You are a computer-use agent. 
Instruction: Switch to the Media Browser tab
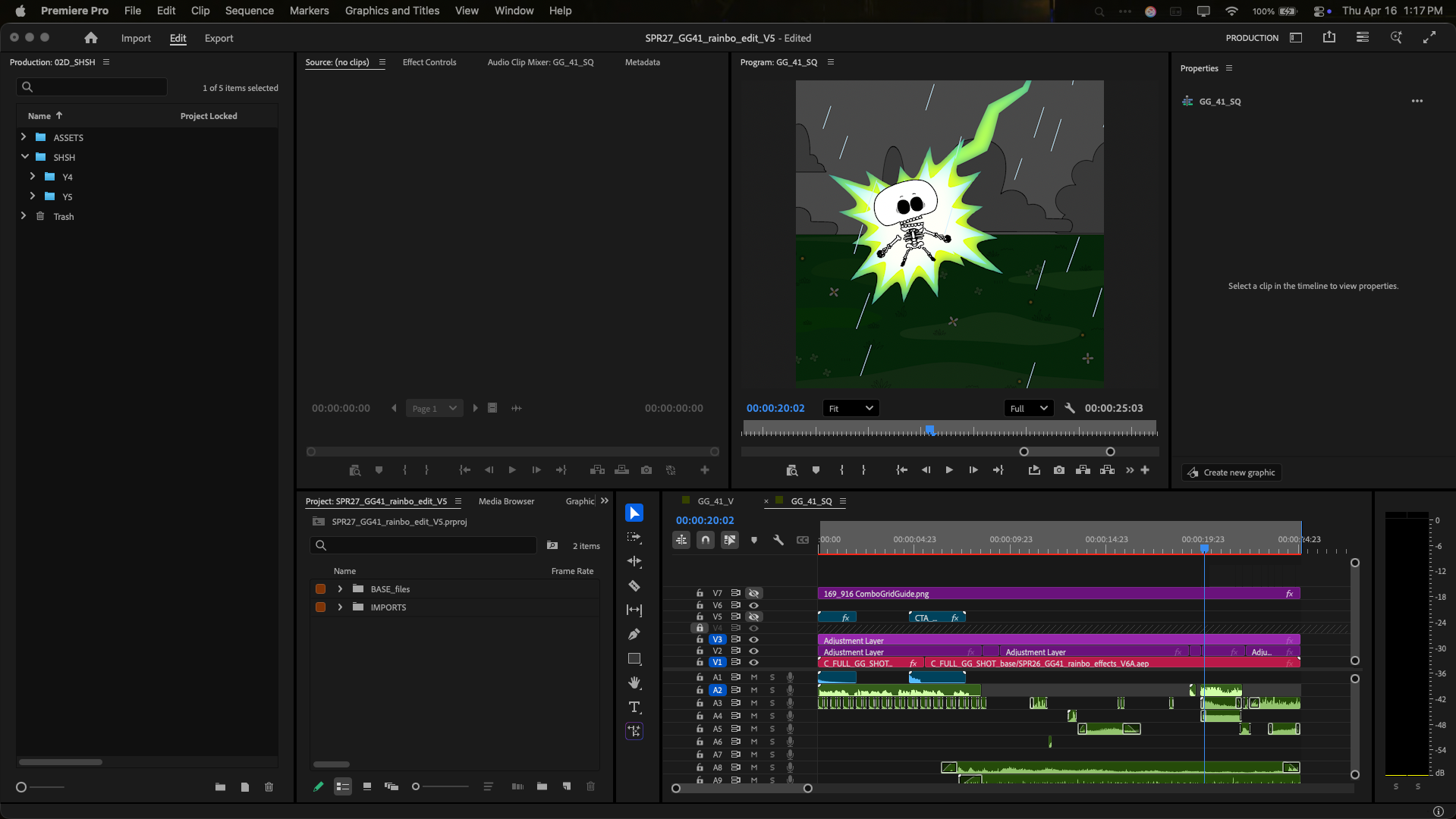point(505,501)
